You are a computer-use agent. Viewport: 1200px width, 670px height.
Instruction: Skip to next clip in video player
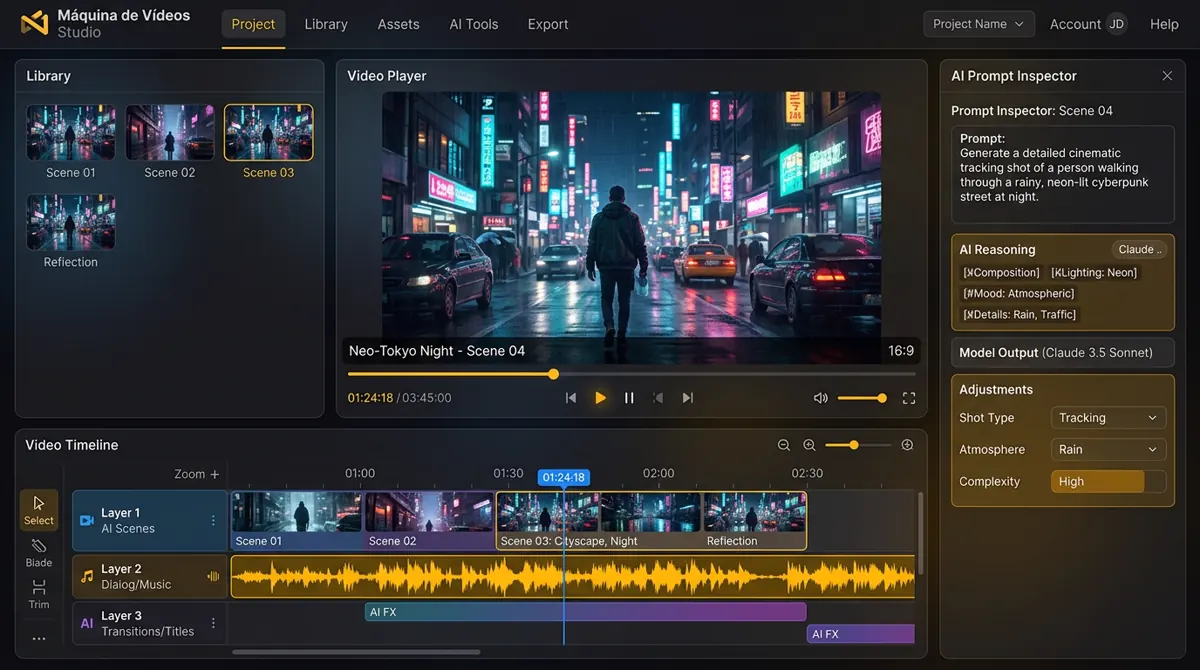coord(687,398)
